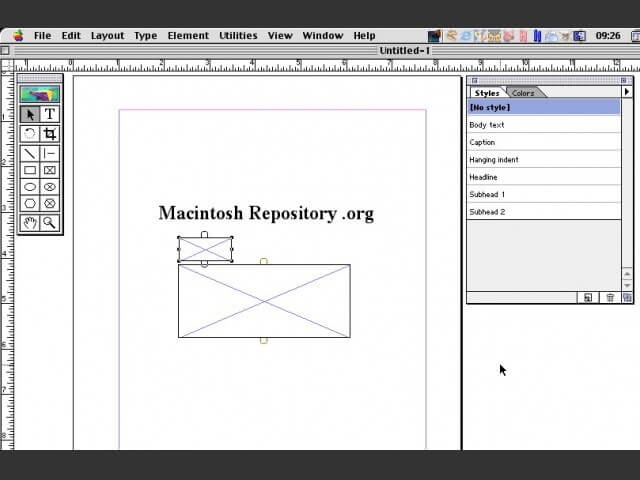Select the Hand tool

30,223
